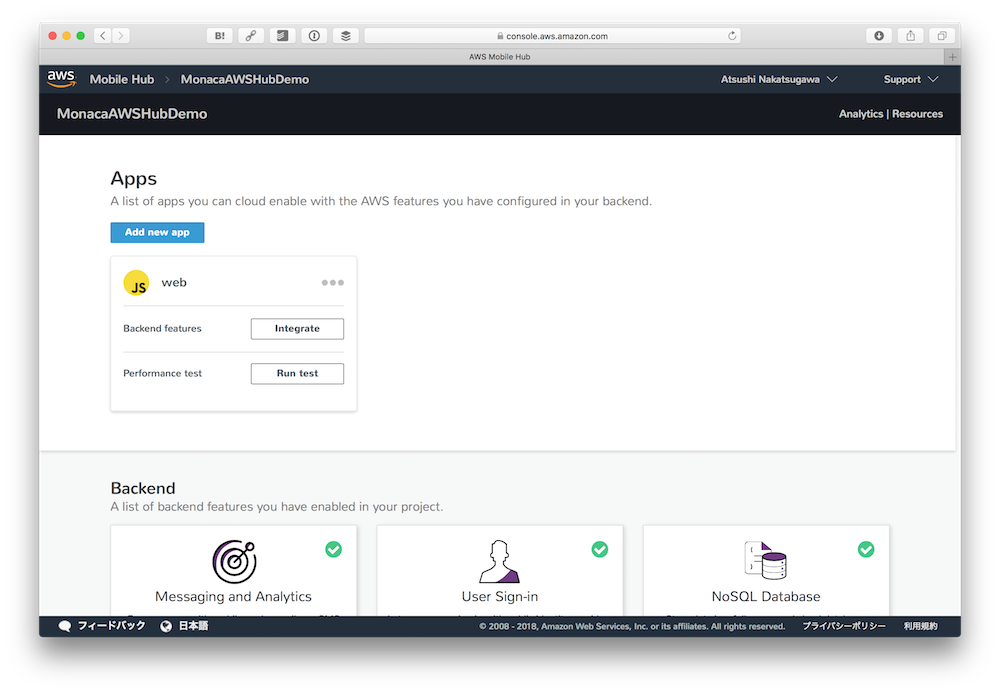Click the Add new app button
The image size is (1000, 693).
point(158,232)
